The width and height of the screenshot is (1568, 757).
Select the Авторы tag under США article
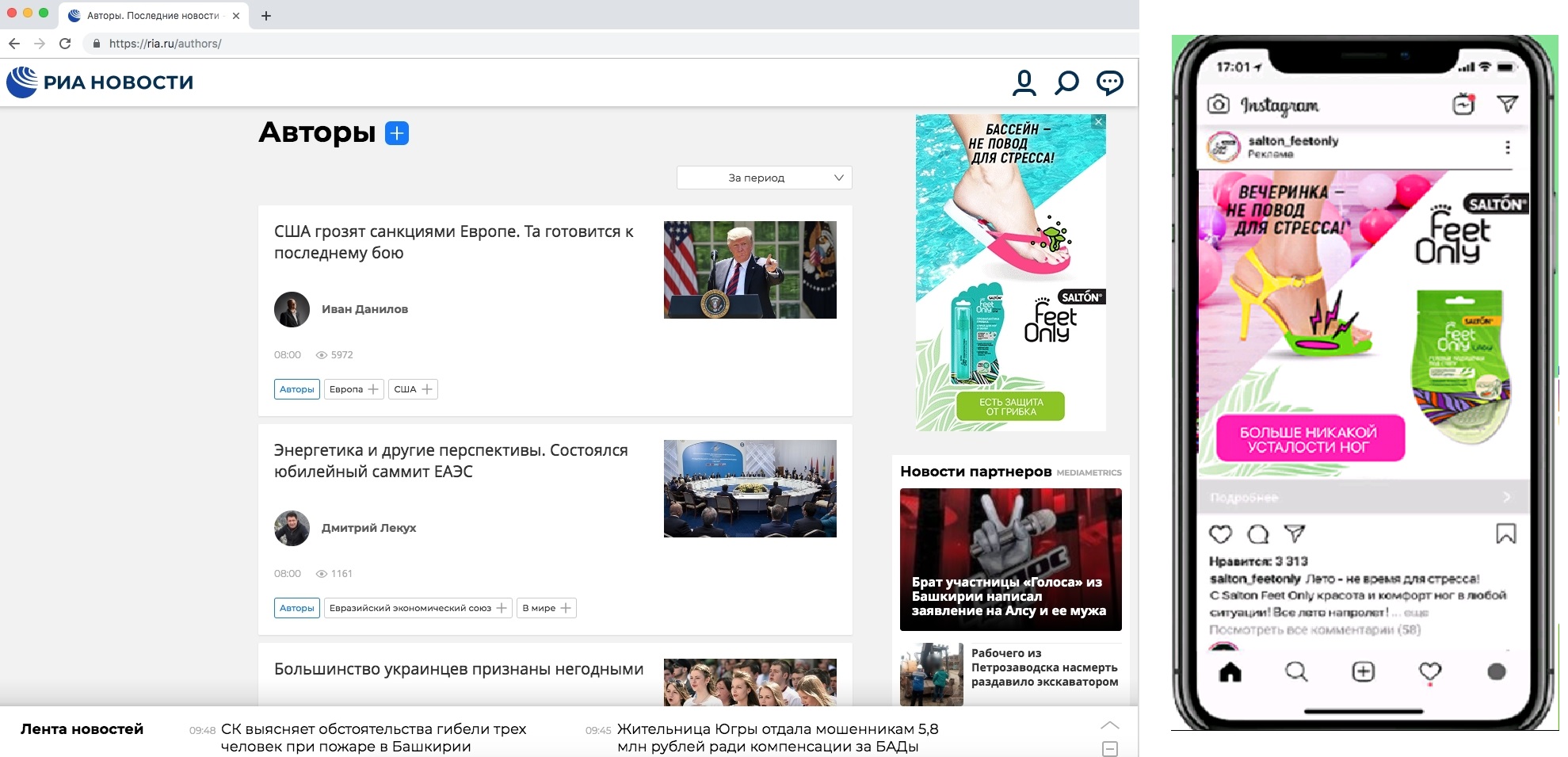(x=297, y=389)
